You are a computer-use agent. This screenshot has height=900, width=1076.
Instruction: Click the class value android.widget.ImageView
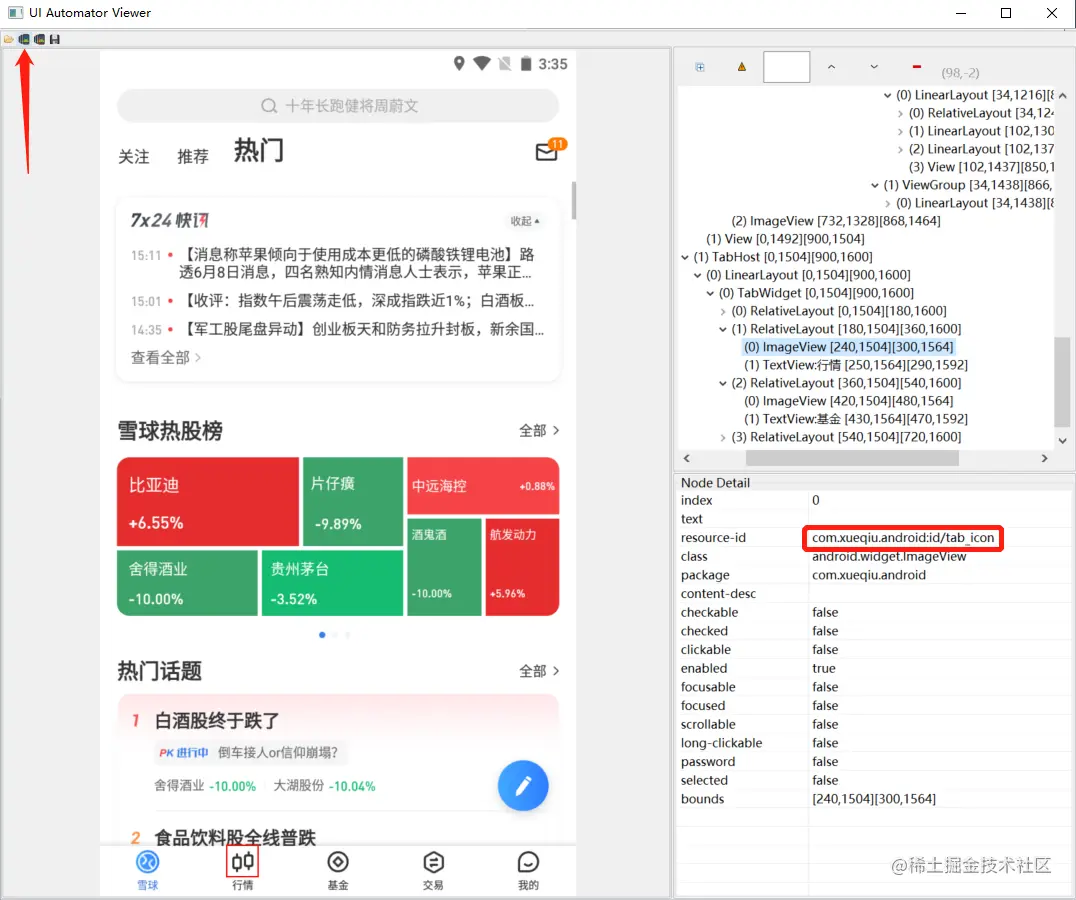point(889,556)
